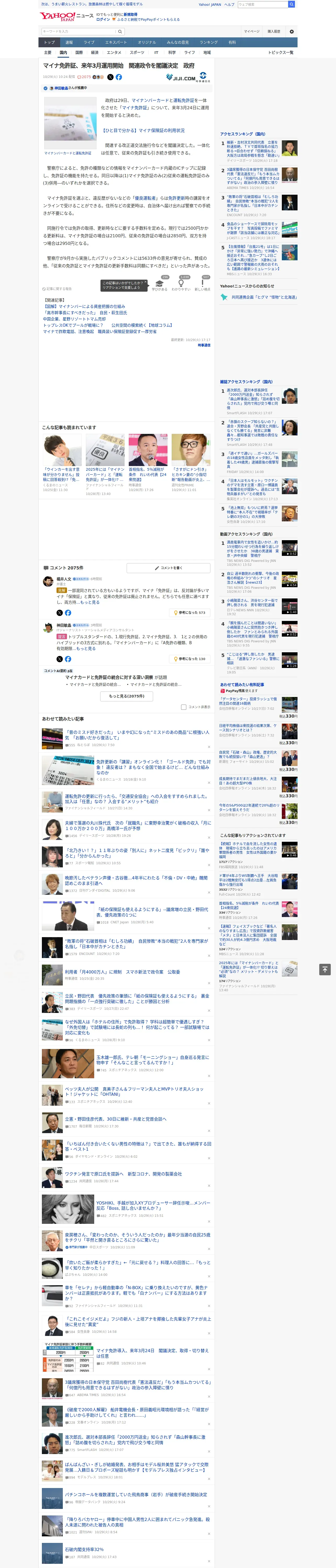Open マイページ link
Viewport: 336px width, 1568px height.
click(251, 31)
